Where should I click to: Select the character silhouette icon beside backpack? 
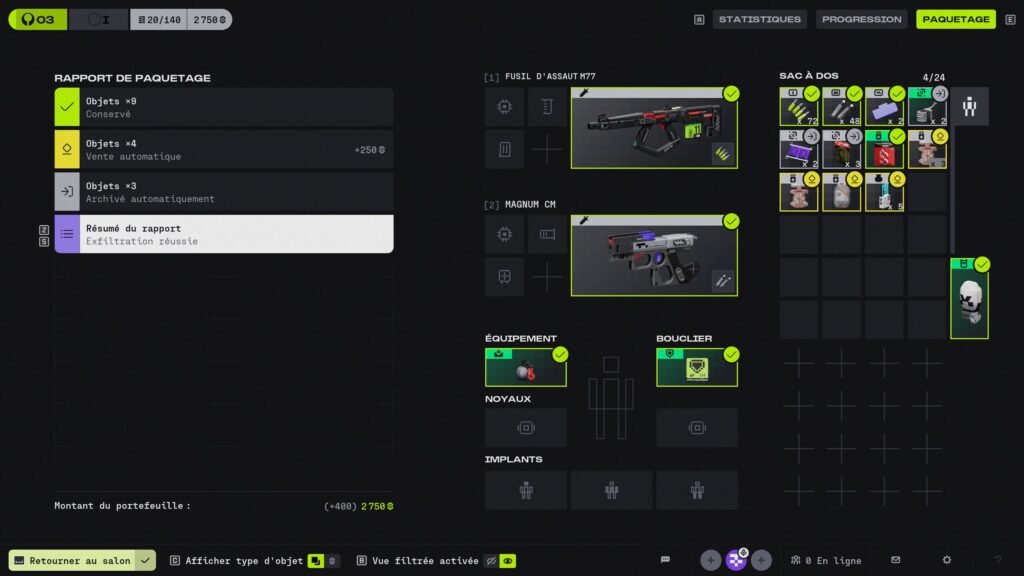tap(969, 107)
